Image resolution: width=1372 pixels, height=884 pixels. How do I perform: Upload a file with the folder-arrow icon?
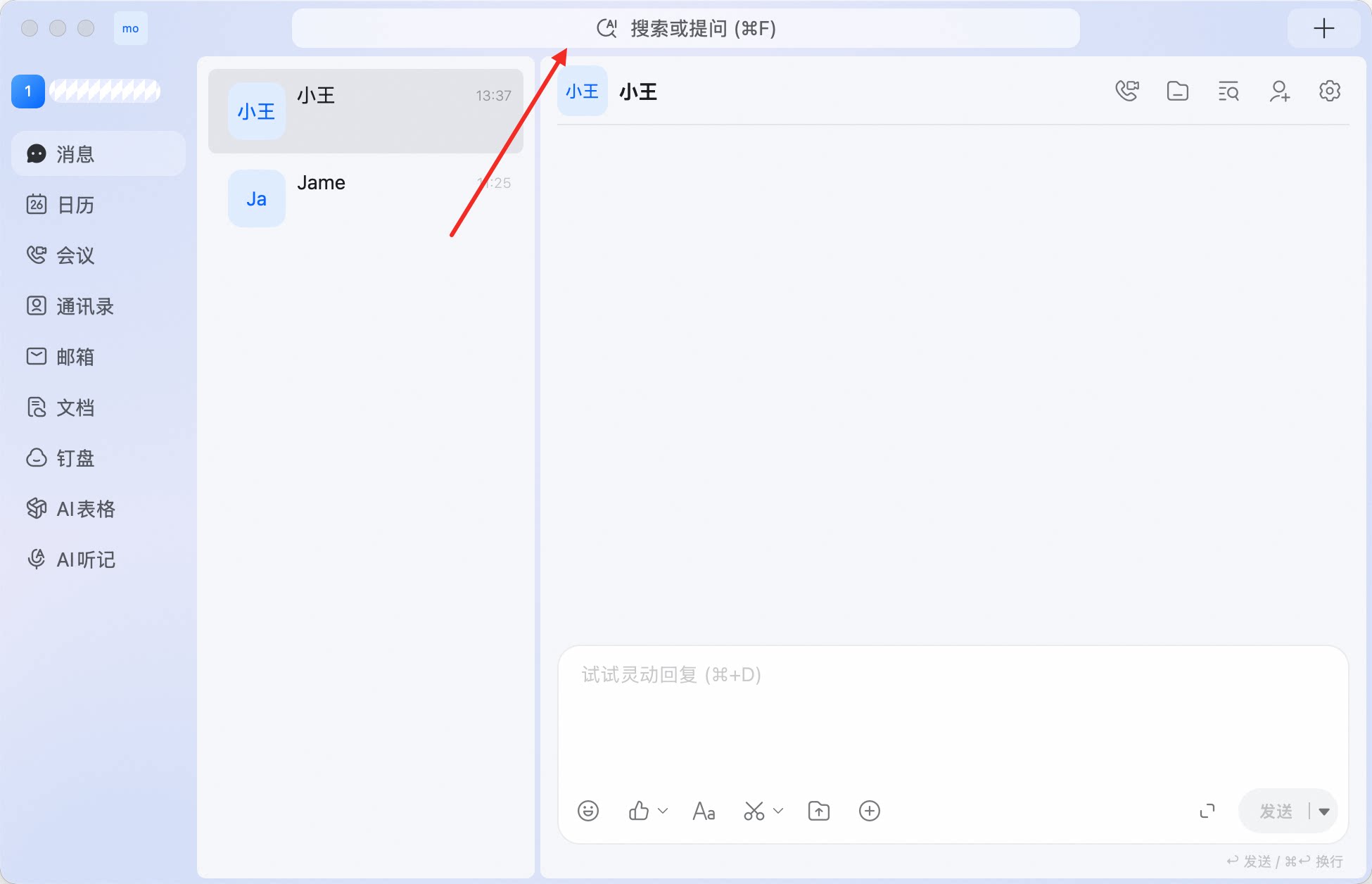(x=819, y=811)
